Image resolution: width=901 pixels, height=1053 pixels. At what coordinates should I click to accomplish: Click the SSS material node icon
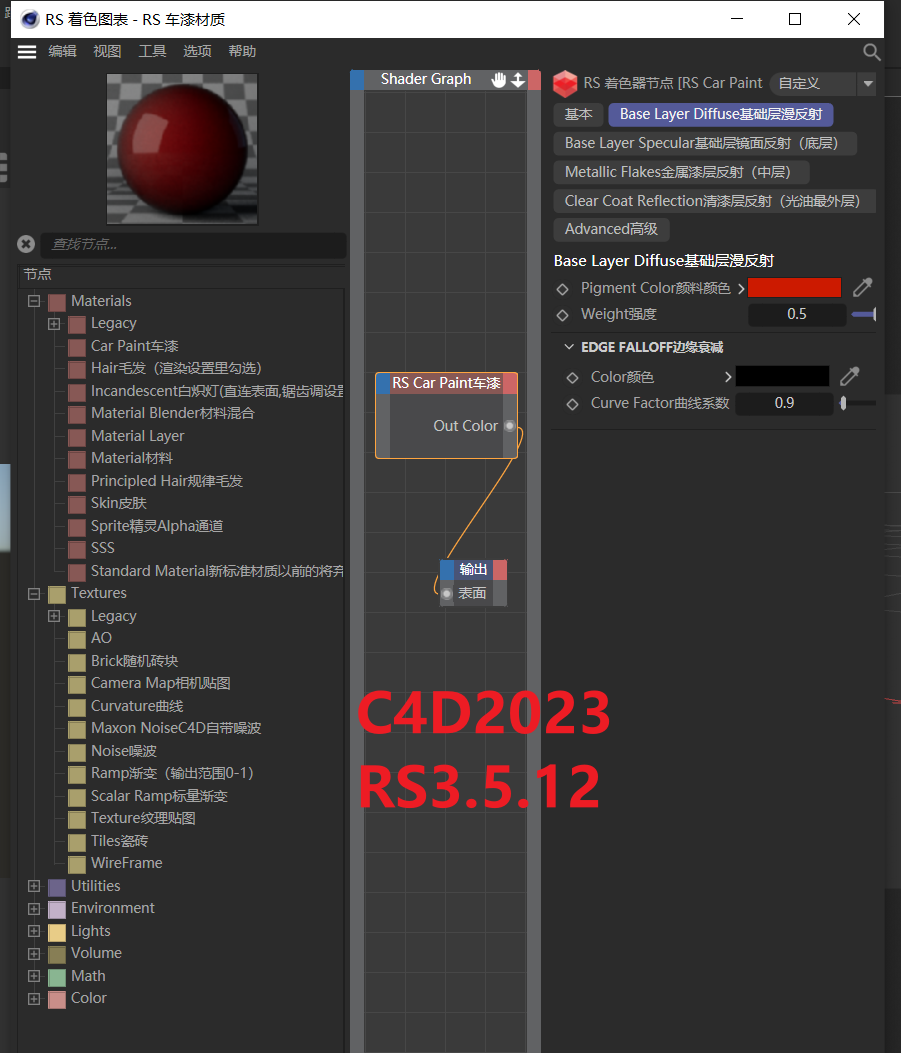77,549
